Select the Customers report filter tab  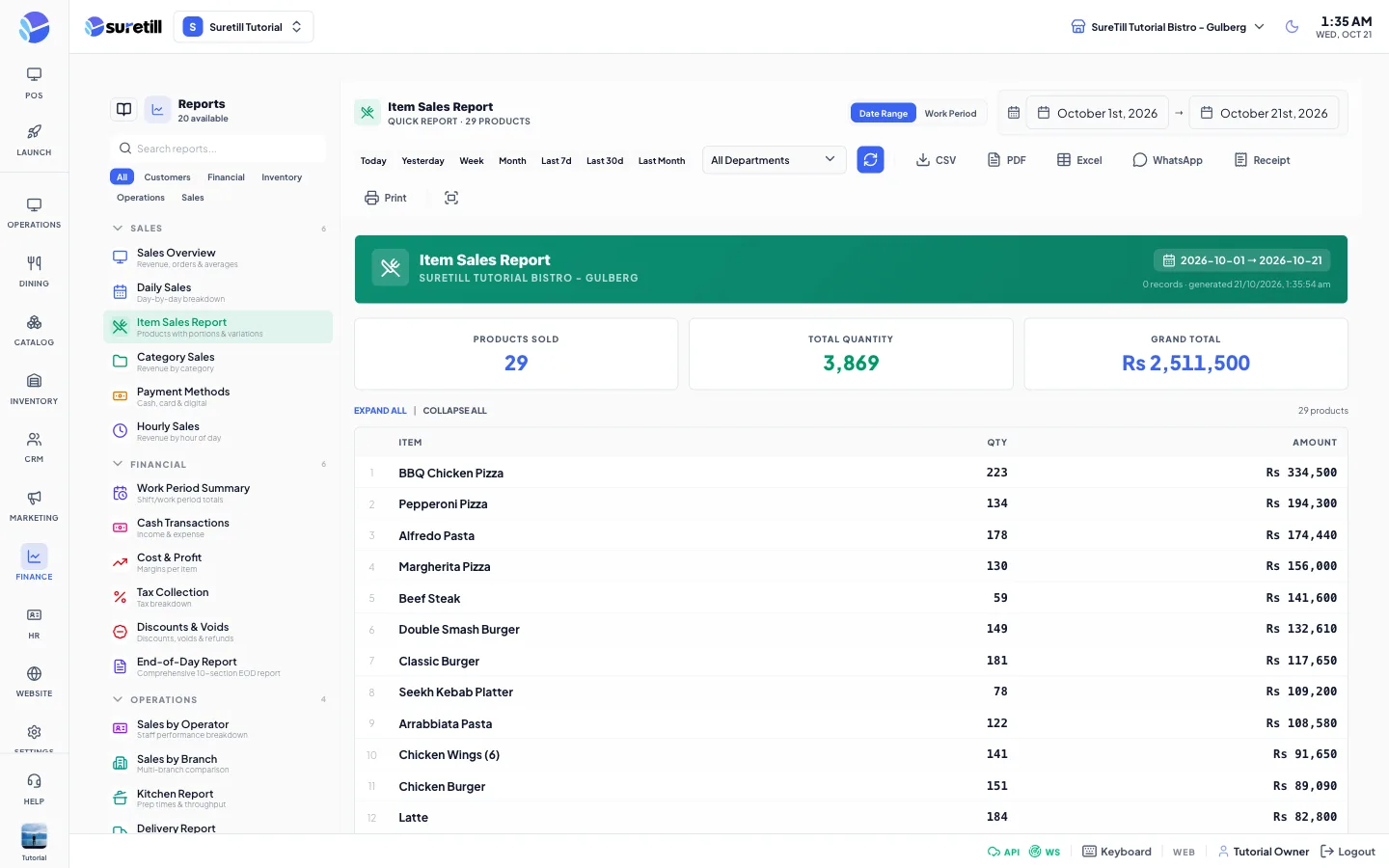167,177
